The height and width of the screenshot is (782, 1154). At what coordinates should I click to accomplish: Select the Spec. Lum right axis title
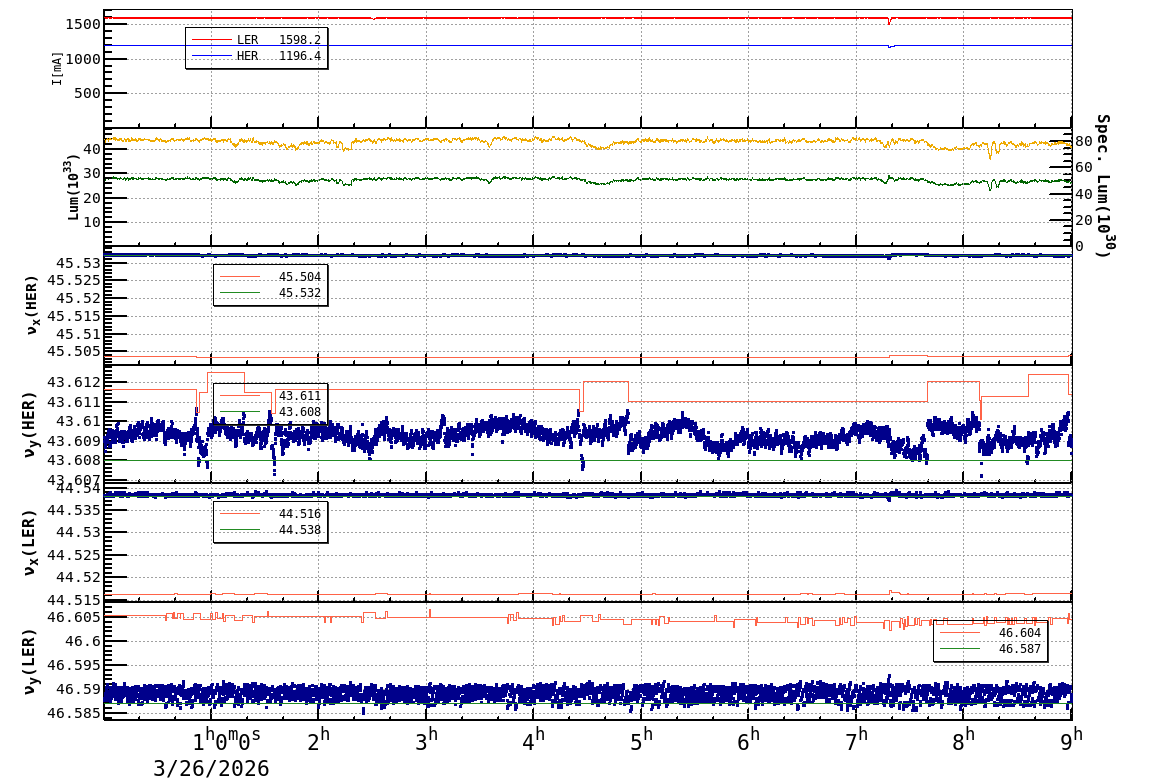[x=1102, y=185]
